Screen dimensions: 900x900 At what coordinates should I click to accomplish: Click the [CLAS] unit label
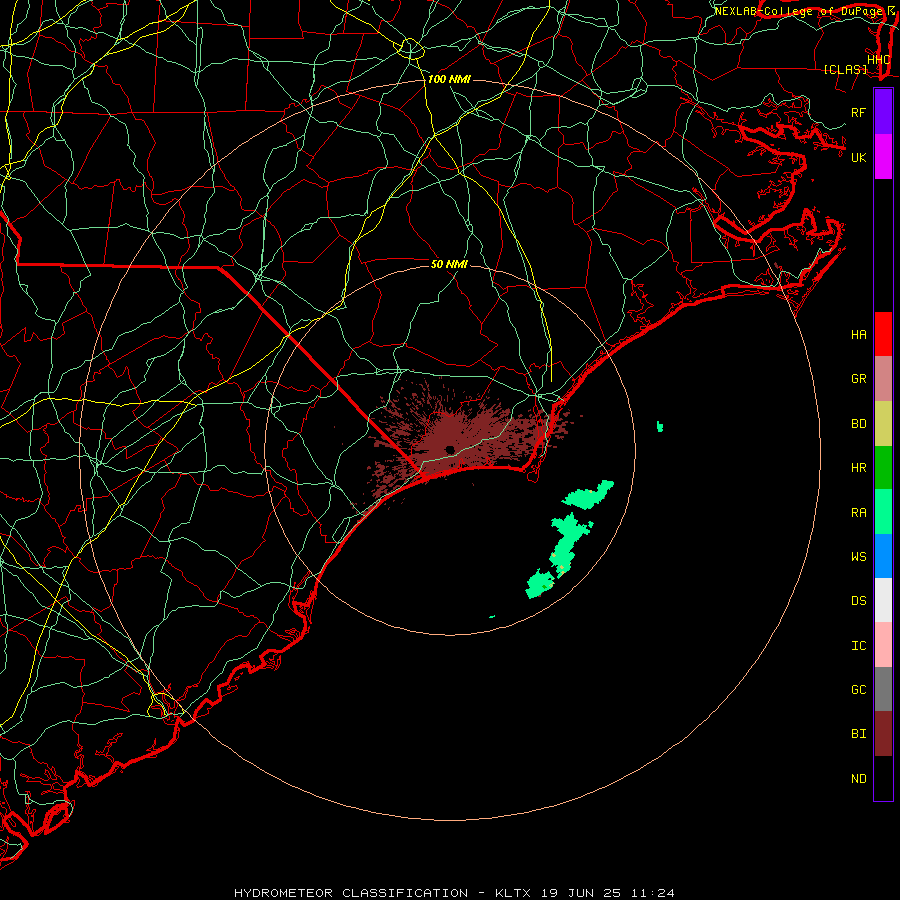pos(845,69)
